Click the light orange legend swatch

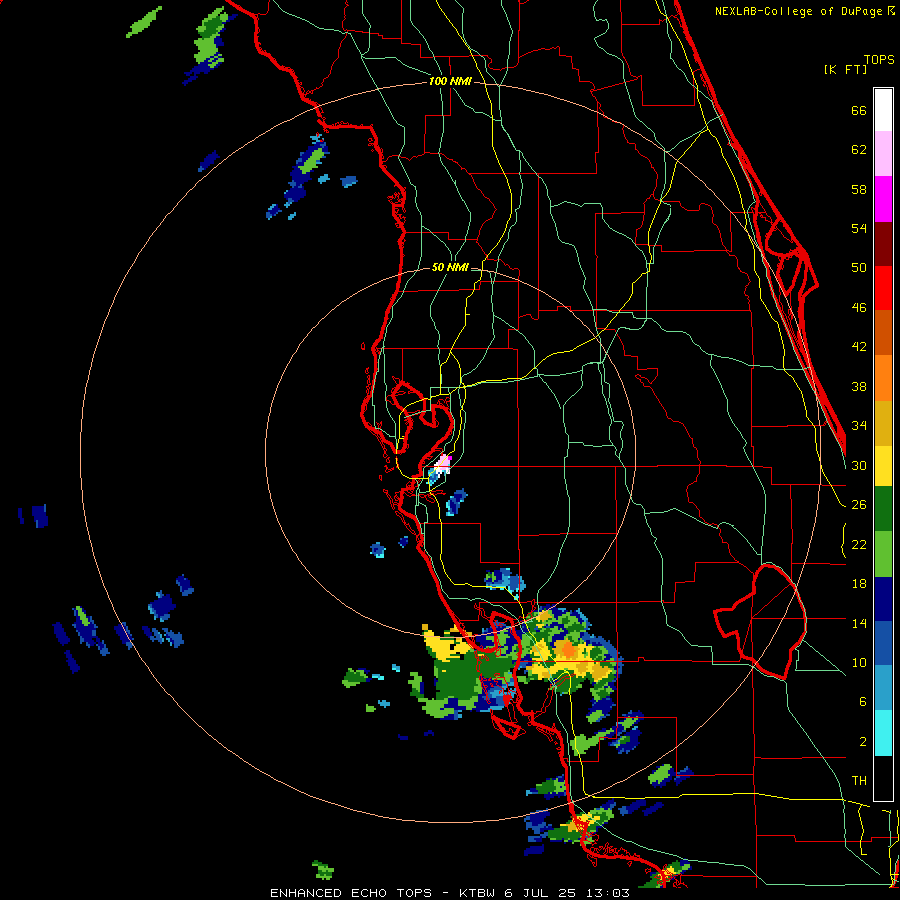(x=883, y=378)
